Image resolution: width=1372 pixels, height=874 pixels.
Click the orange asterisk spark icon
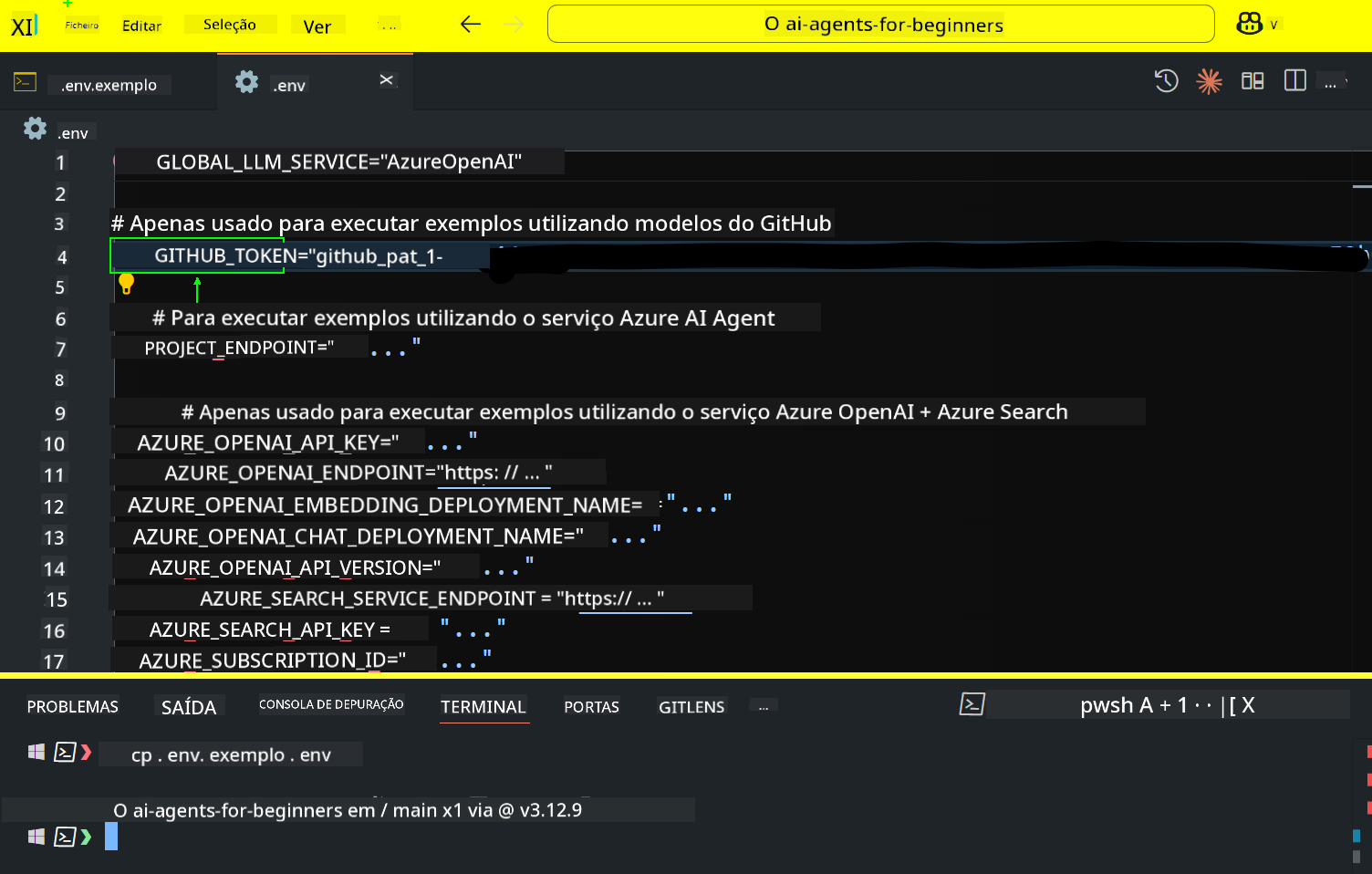coord(1209,81)
